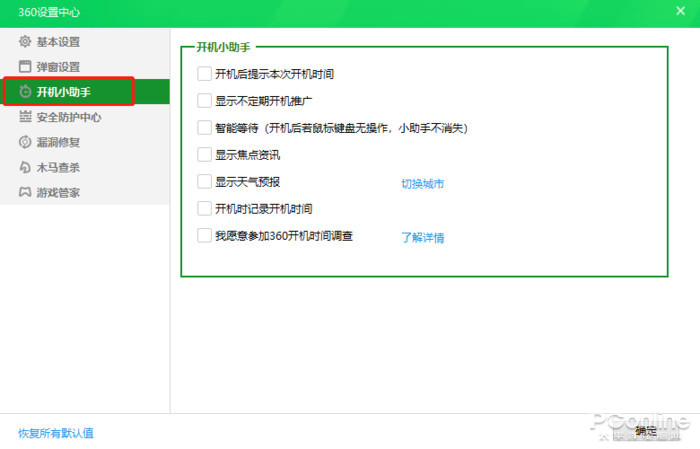
Task: Tick 我愿意参加360开机时间调查 checkbox
Action: [x=204, y=235]
